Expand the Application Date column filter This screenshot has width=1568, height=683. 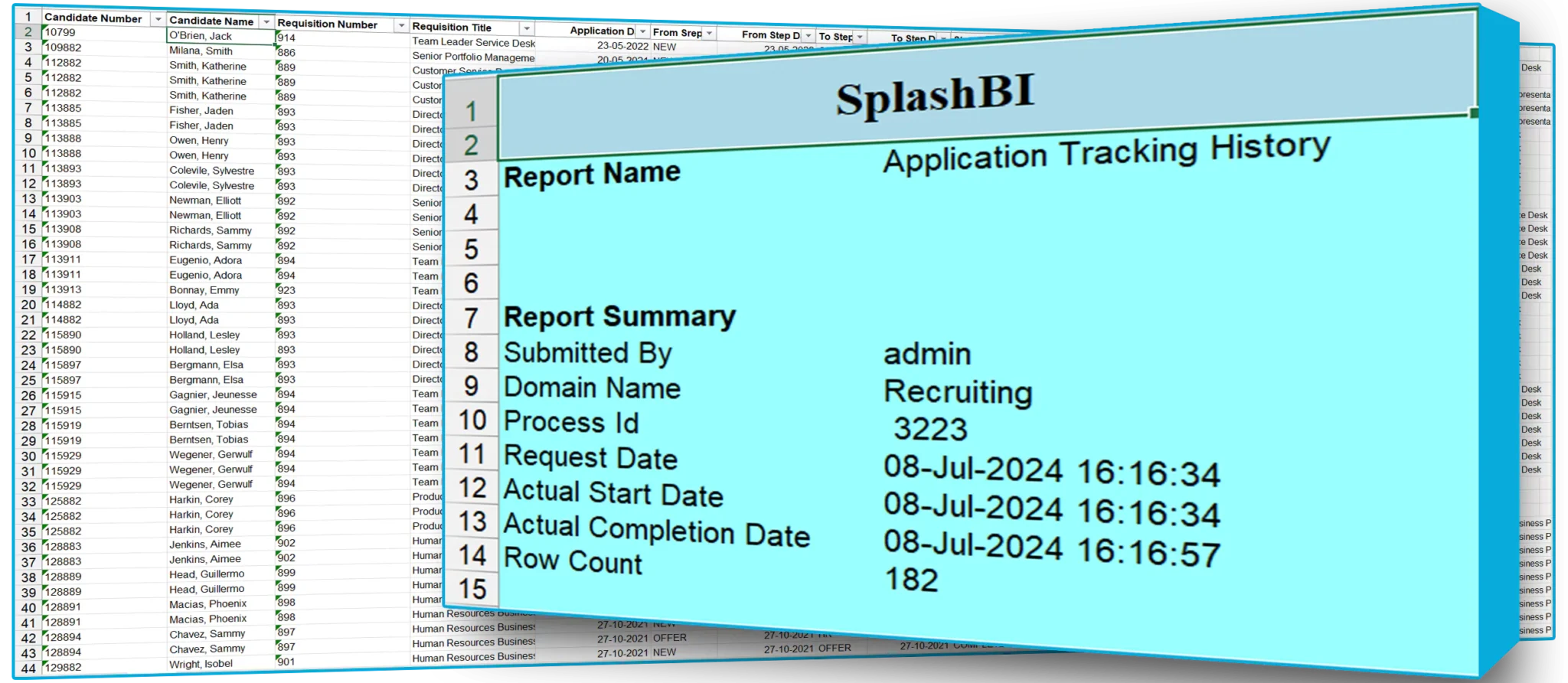642,32
